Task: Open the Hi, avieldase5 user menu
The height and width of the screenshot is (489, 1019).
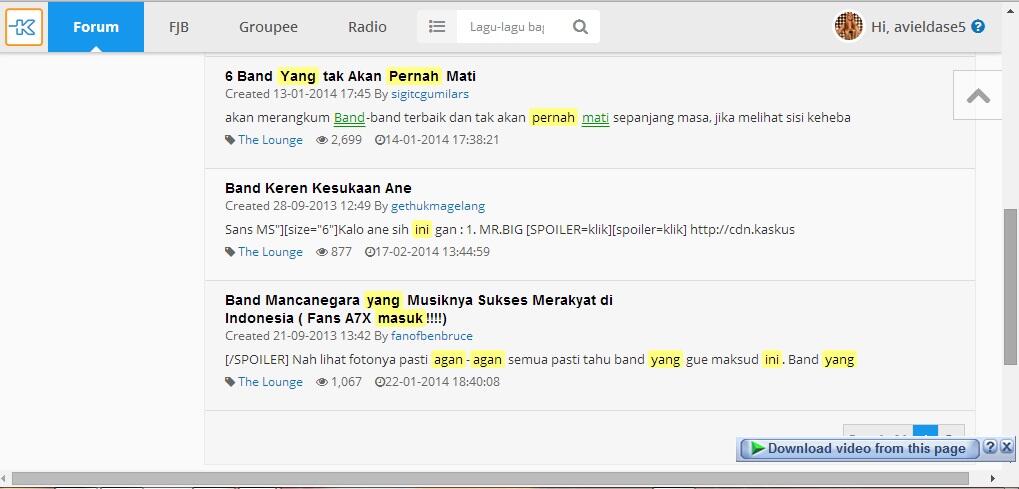Action: click(918, 27)
